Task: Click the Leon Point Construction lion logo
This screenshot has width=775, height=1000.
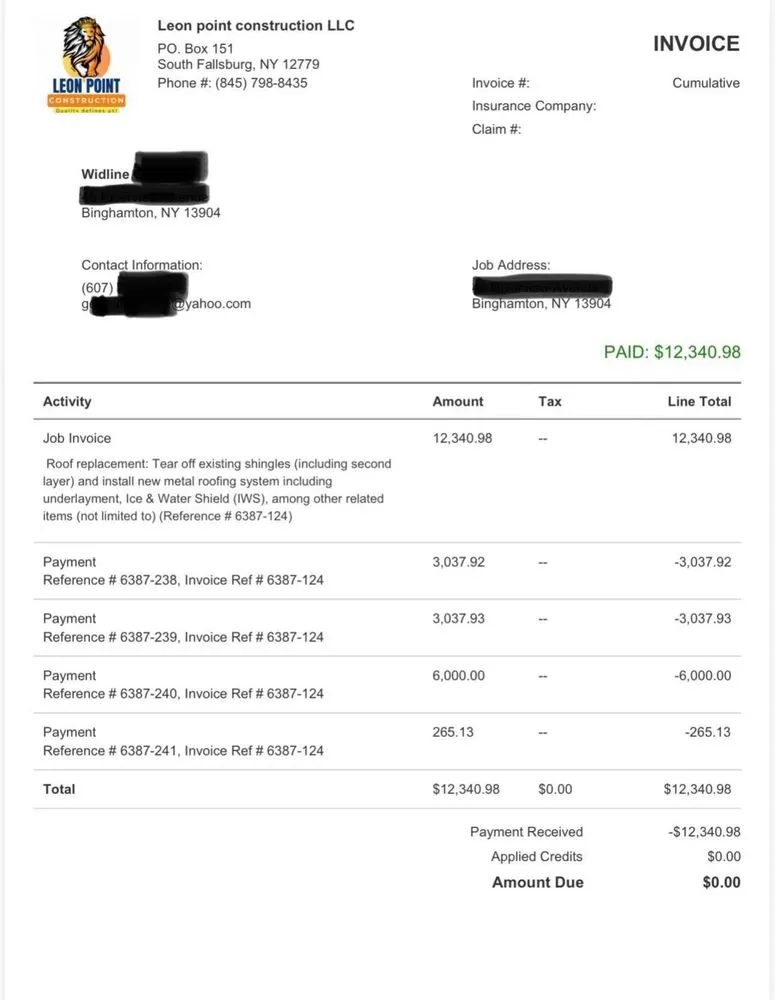Action: pos(87,62)
